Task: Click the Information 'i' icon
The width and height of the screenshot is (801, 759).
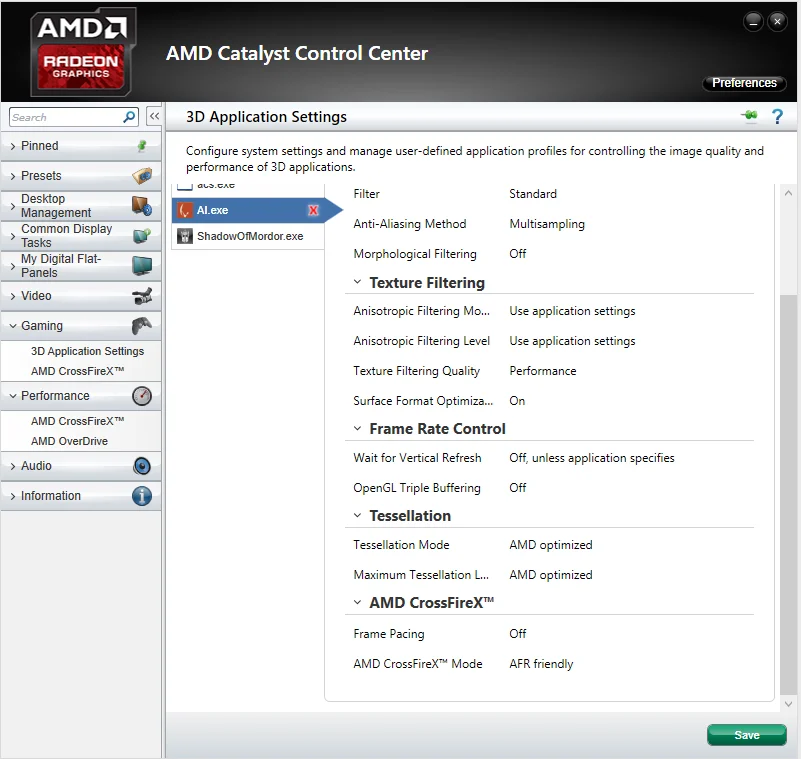Action: (142, 496)
